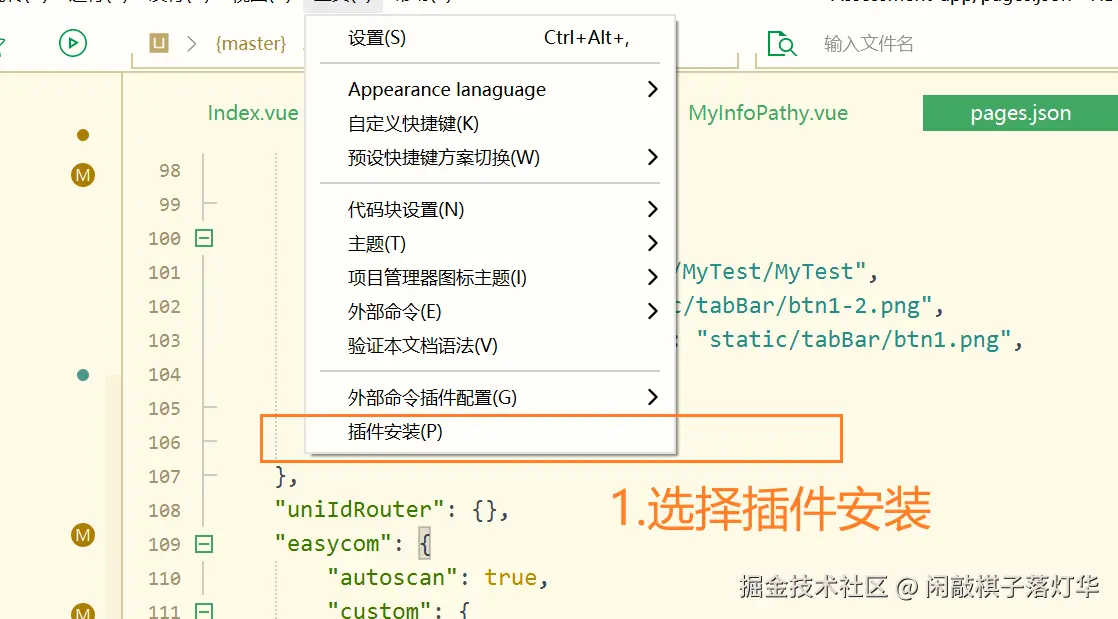Switch to the MyInfoPathy.vue tab
The height and width of the screenshot is (619, 1118).
click(768, 113)
